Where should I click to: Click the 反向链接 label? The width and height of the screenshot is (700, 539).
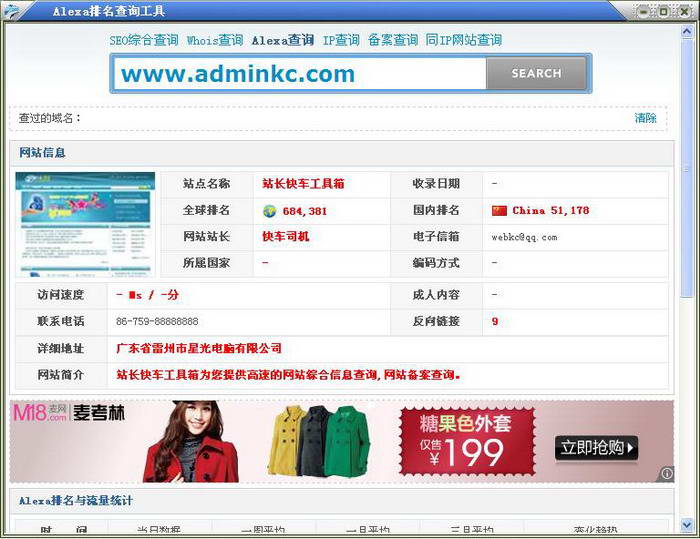coord(436,321)
